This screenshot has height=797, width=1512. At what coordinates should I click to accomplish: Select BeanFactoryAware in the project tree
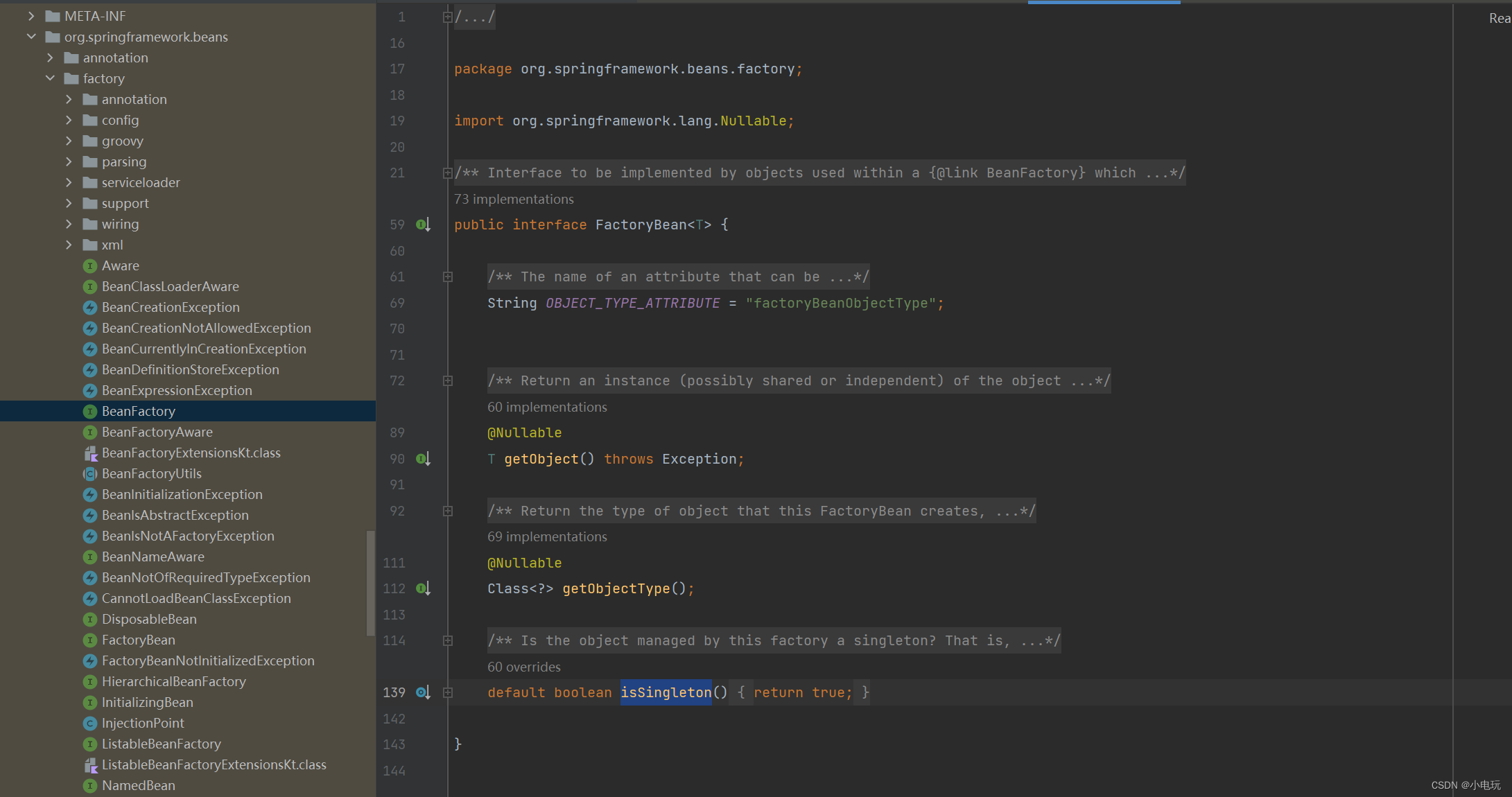coord(157,432)
